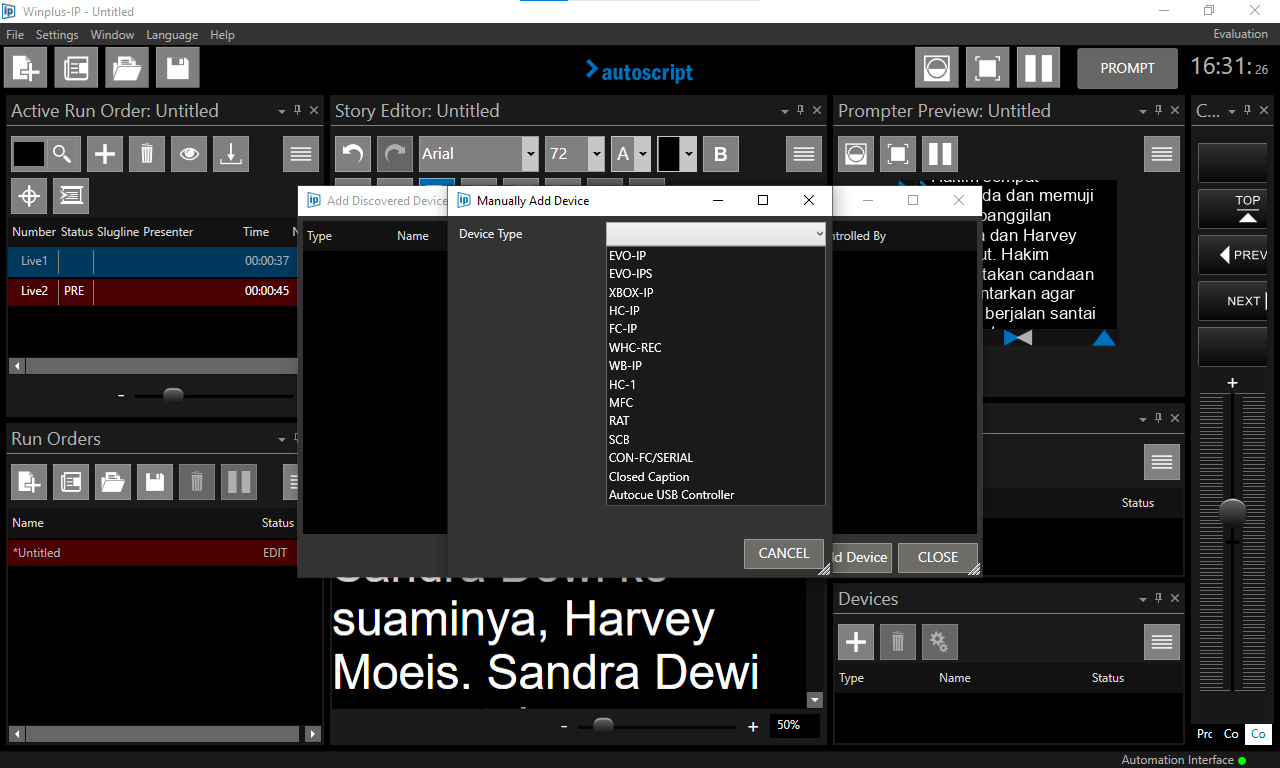Open the Active Run Order hamburger menu
Image resolution: width=1280 pixels, height=768 pixels.
coord(301,154)
